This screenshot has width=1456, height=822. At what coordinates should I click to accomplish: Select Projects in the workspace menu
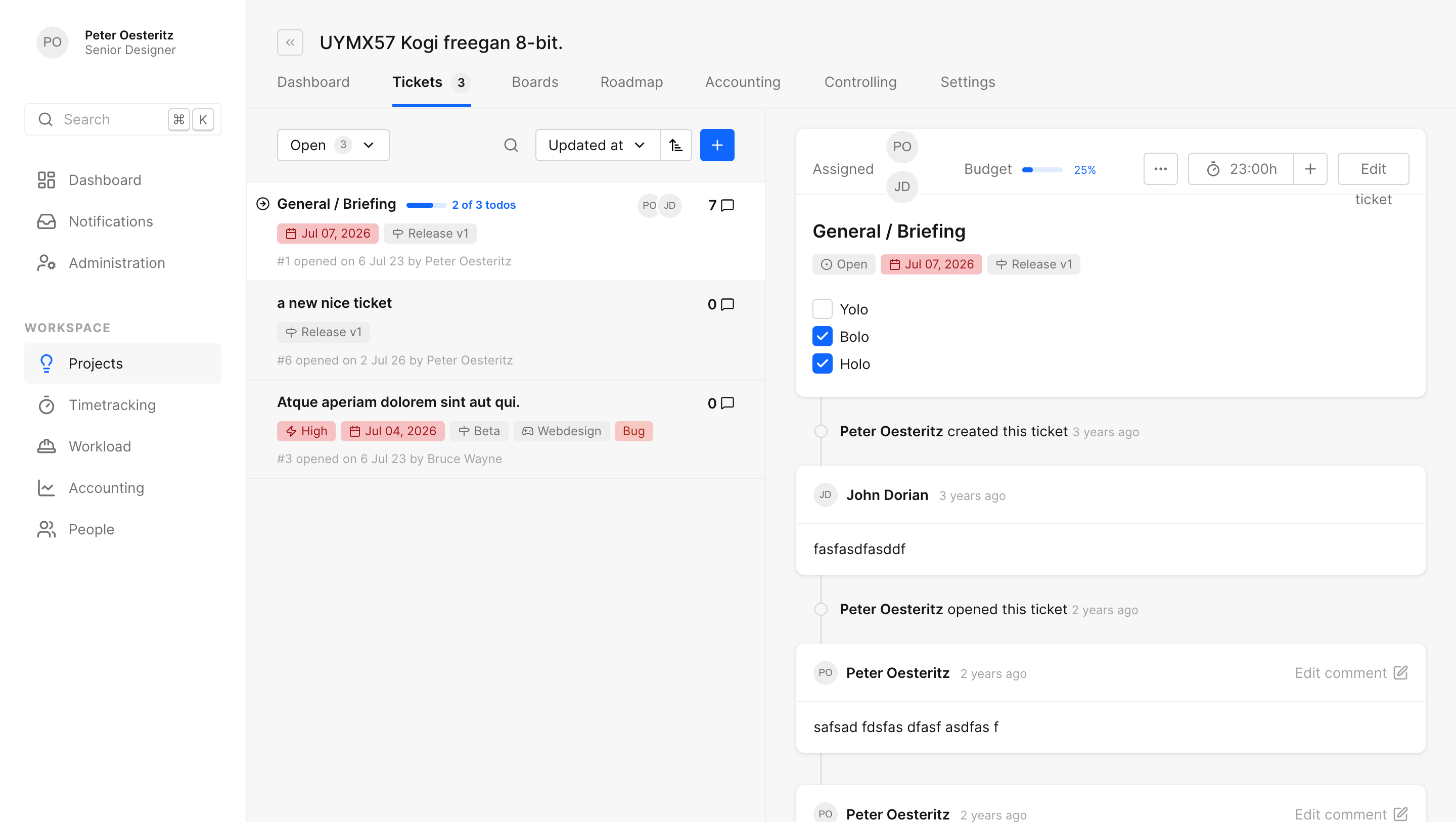[123, 363]
